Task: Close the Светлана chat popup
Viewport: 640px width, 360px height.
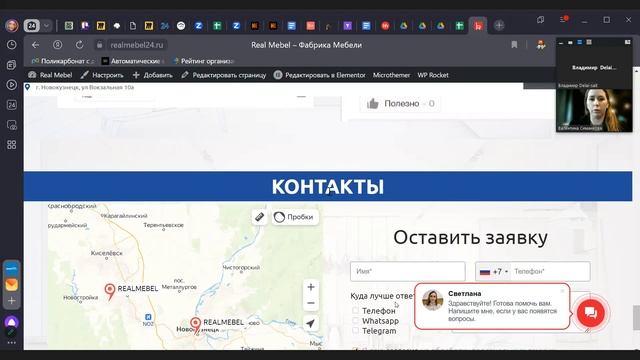Action: click(x=562, y=291)
